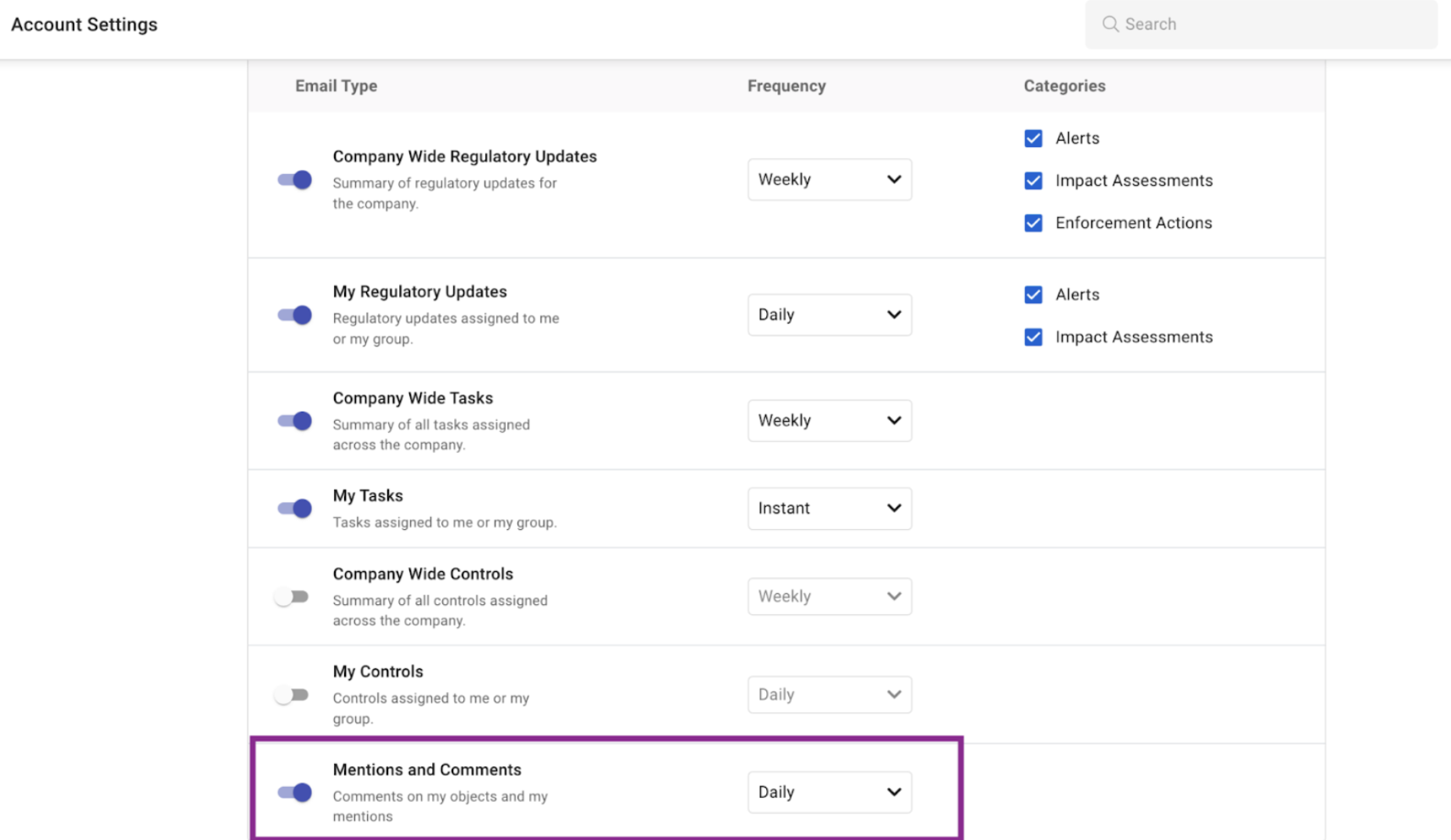Open Company Wide Regulatory Updates frequency dropdown

[x=829, y=179]
